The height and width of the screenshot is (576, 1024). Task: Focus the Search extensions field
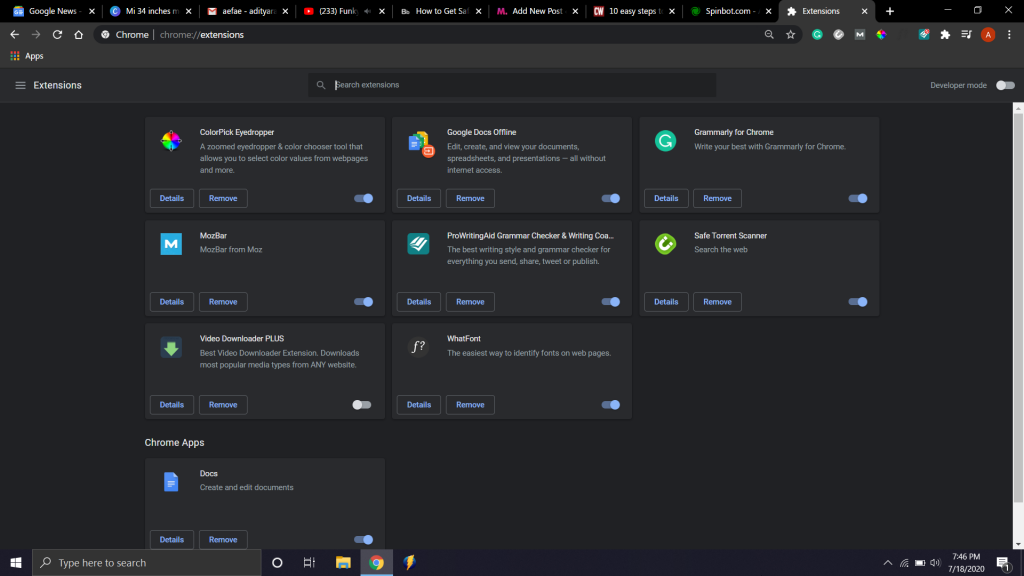point(512,85)
